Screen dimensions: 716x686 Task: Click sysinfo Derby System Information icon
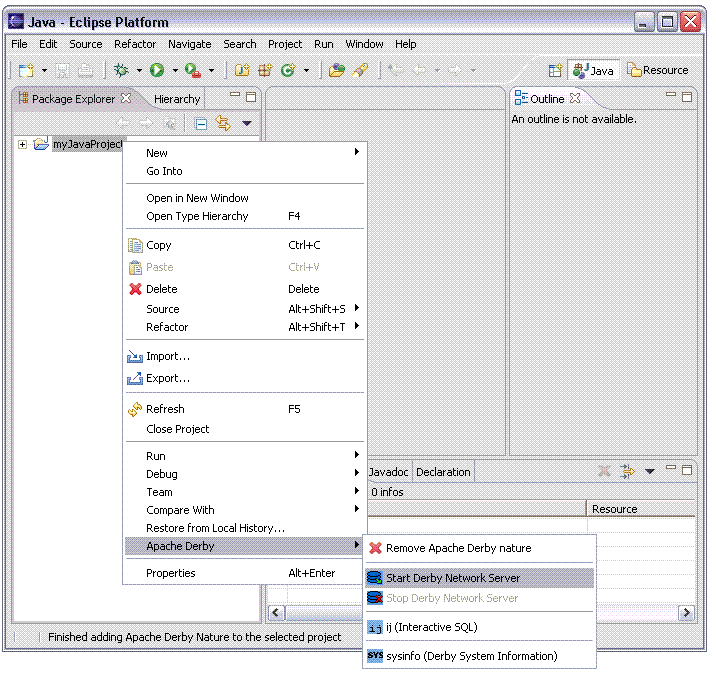(375, 656)
